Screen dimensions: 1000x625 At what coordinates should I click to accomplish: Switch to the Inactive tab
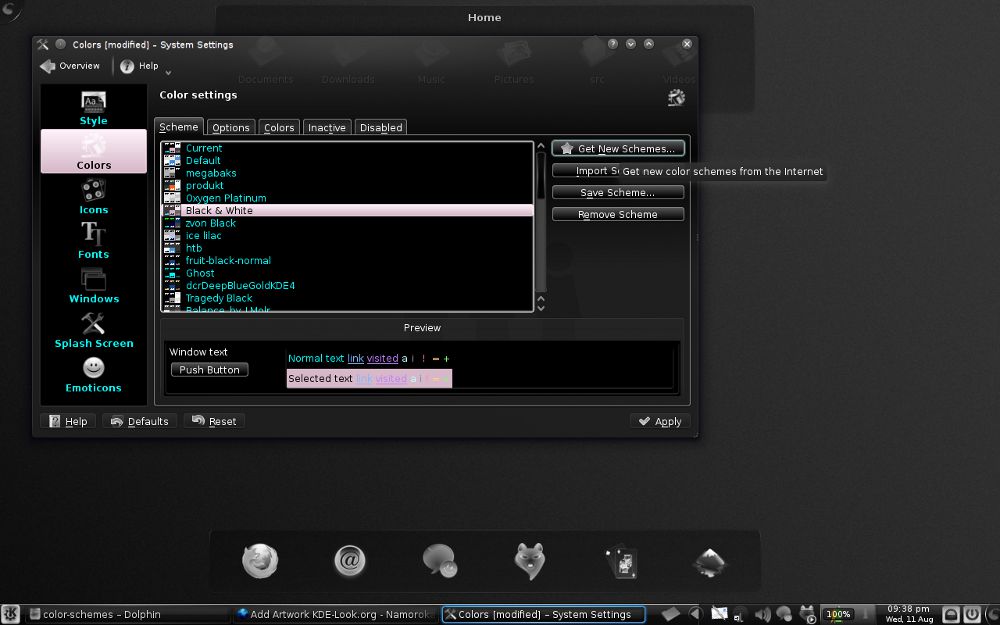tap(327, 128)
